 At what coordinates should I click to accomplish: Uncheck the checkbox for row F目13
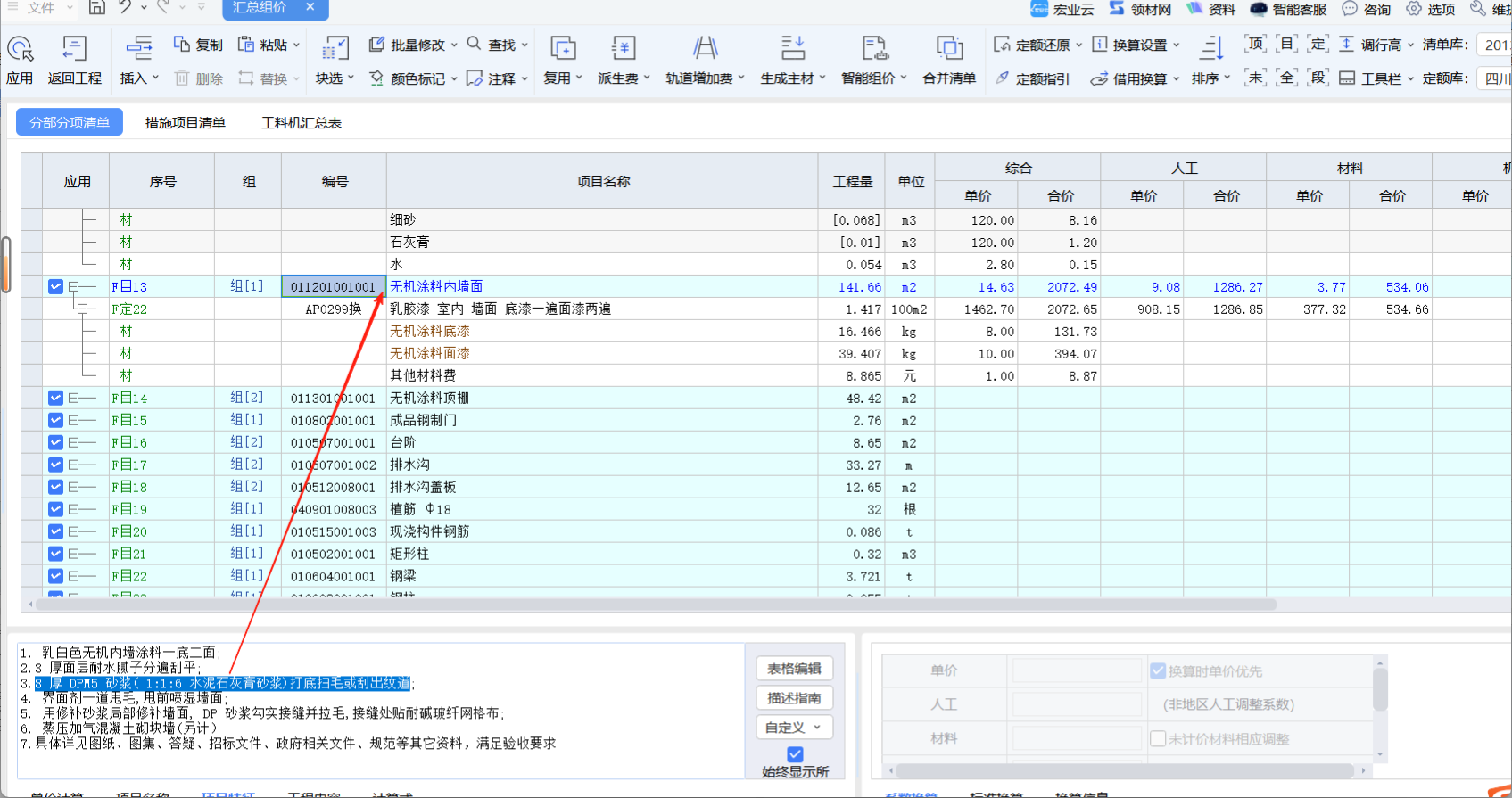(55, 286)
